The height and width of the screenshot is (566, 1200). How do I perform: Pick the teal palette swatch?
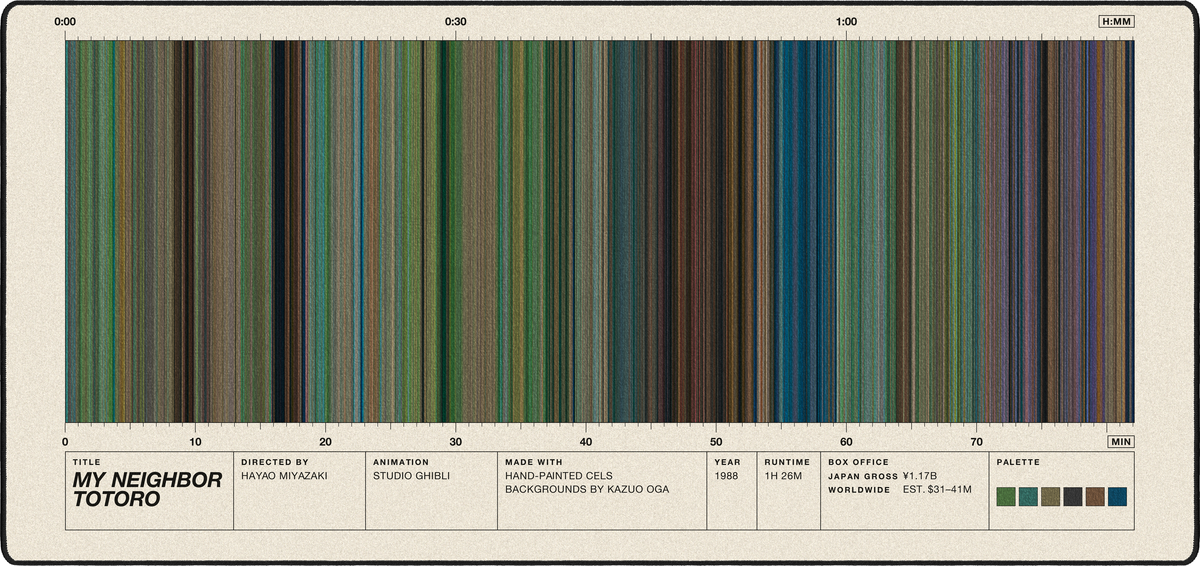point(1028,497)
